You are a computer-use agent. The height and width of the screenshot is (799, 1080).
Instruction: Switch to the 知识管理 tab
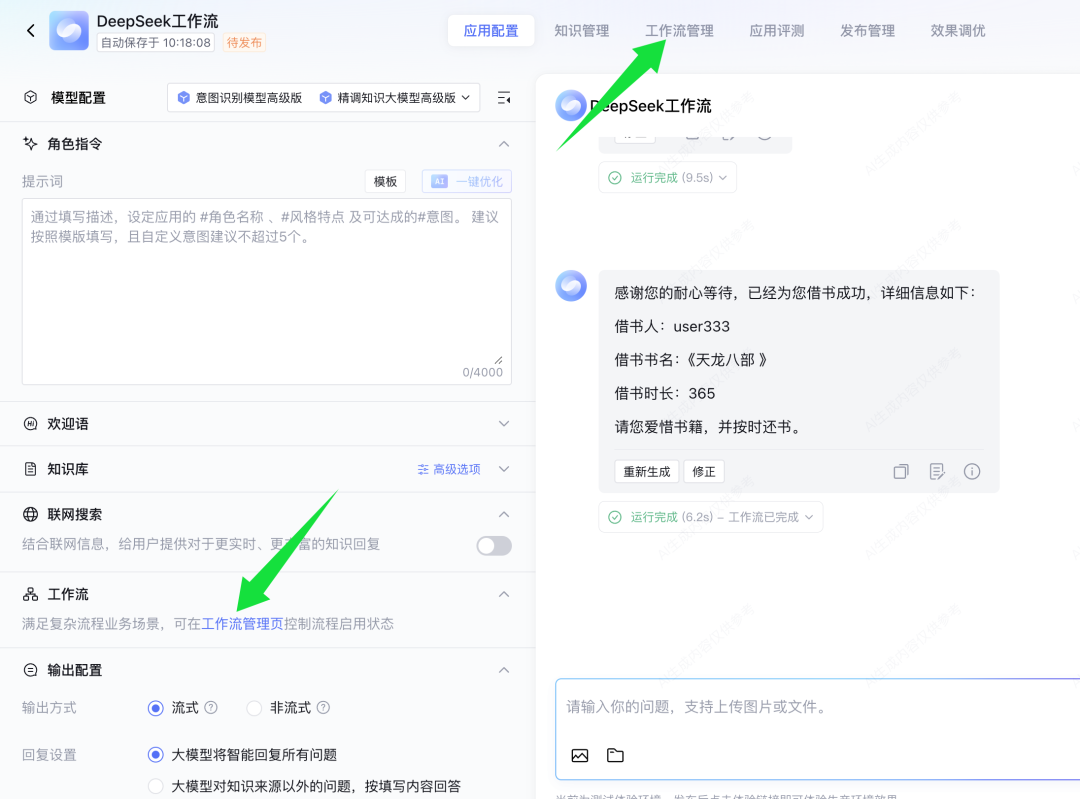[582, 31]
